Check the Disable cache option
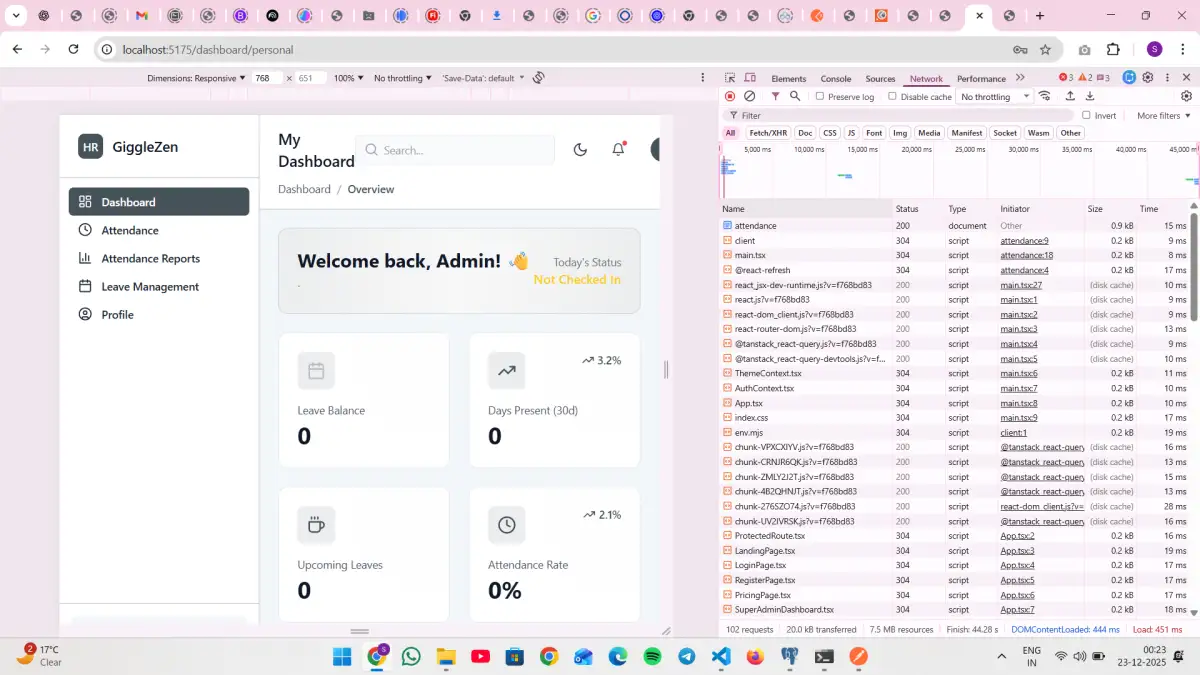 point(893,97)
